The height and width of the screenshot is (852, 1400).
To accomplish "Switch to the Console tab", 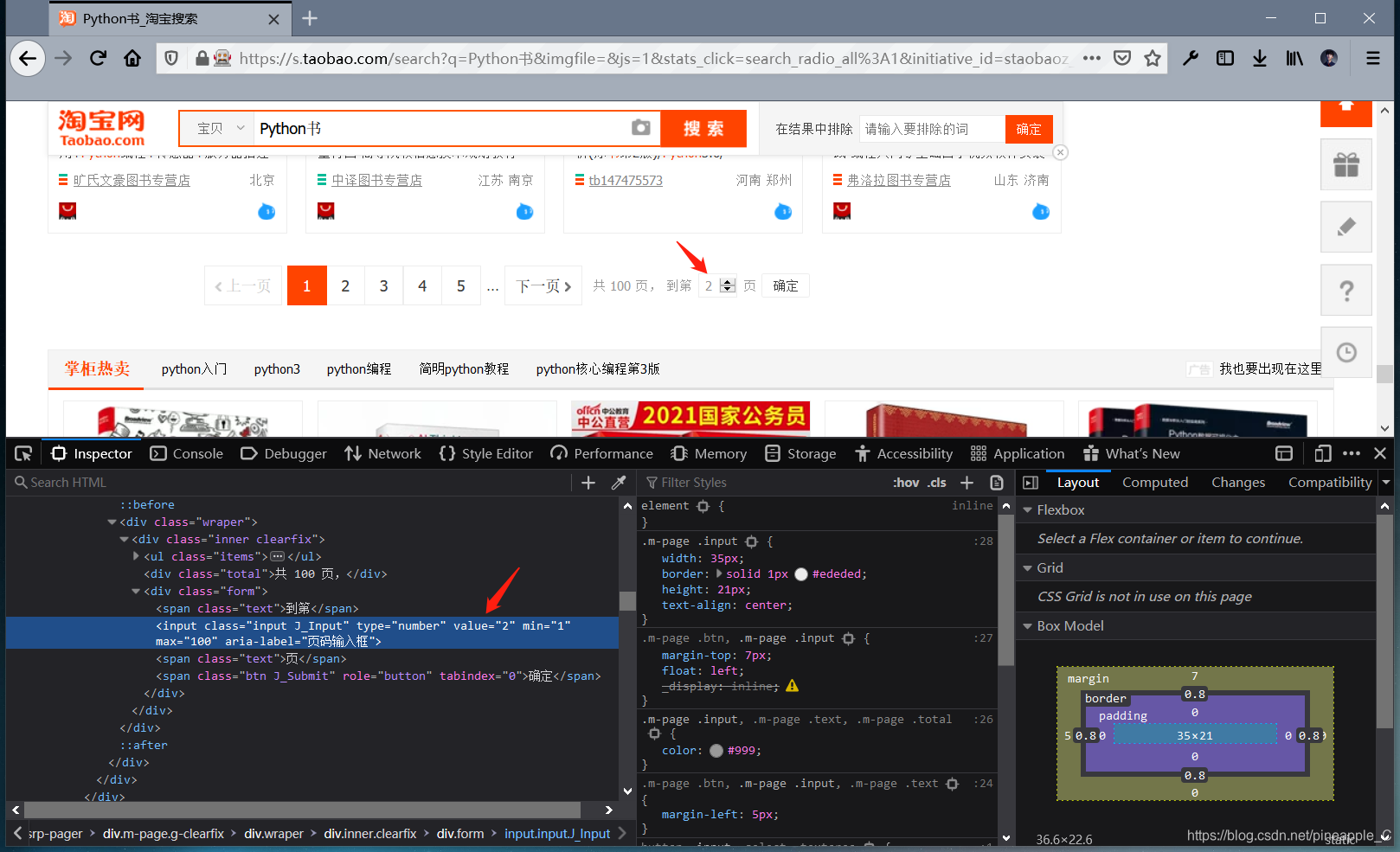I will coord(187,453).
